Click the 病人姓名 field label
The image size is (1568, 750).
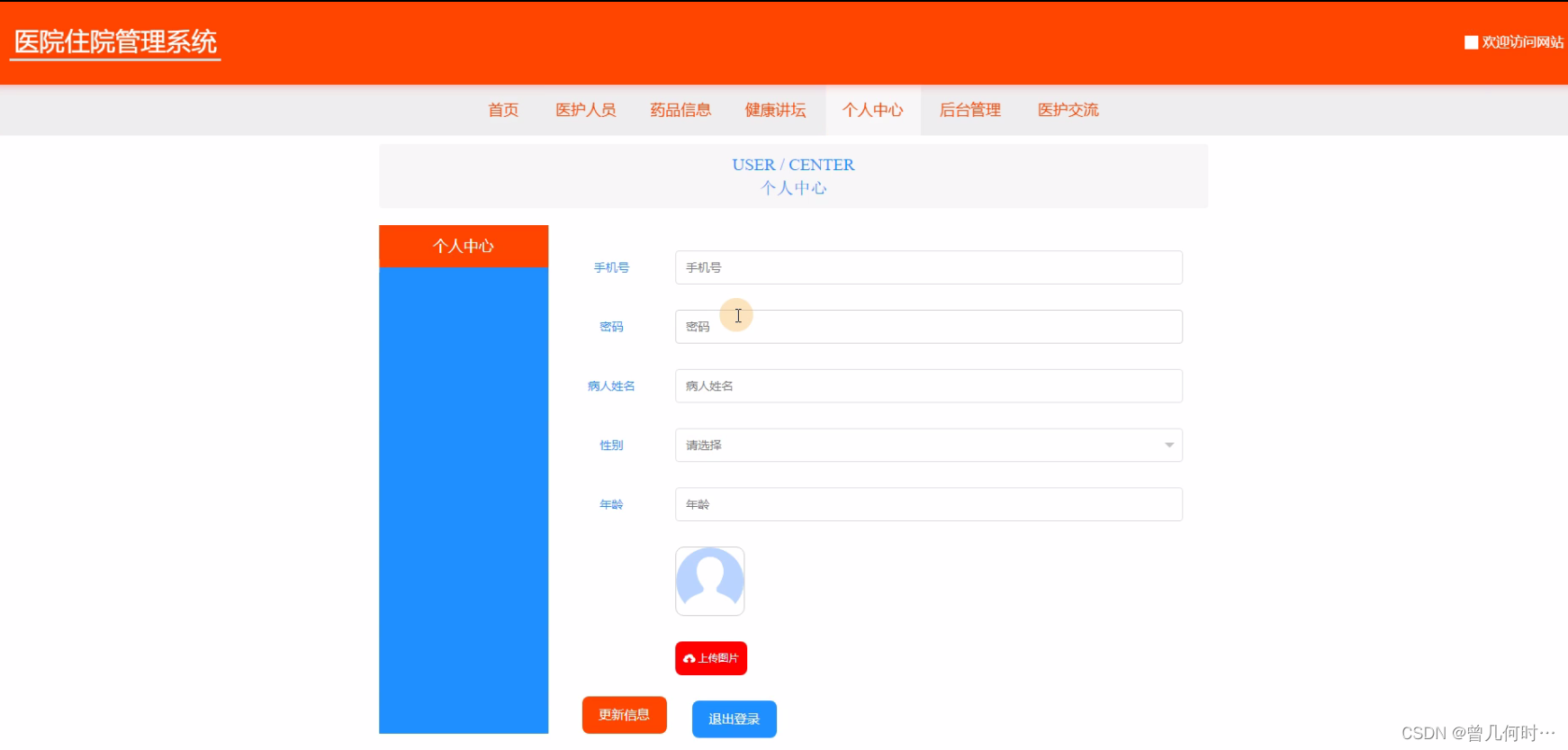click(x=611, y=386)
